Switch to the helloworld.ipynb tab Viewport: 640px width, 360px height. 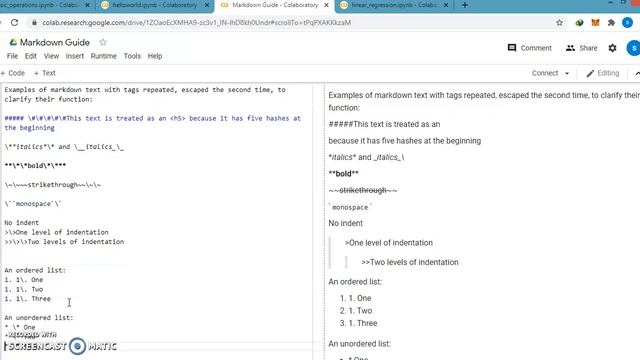155,5
